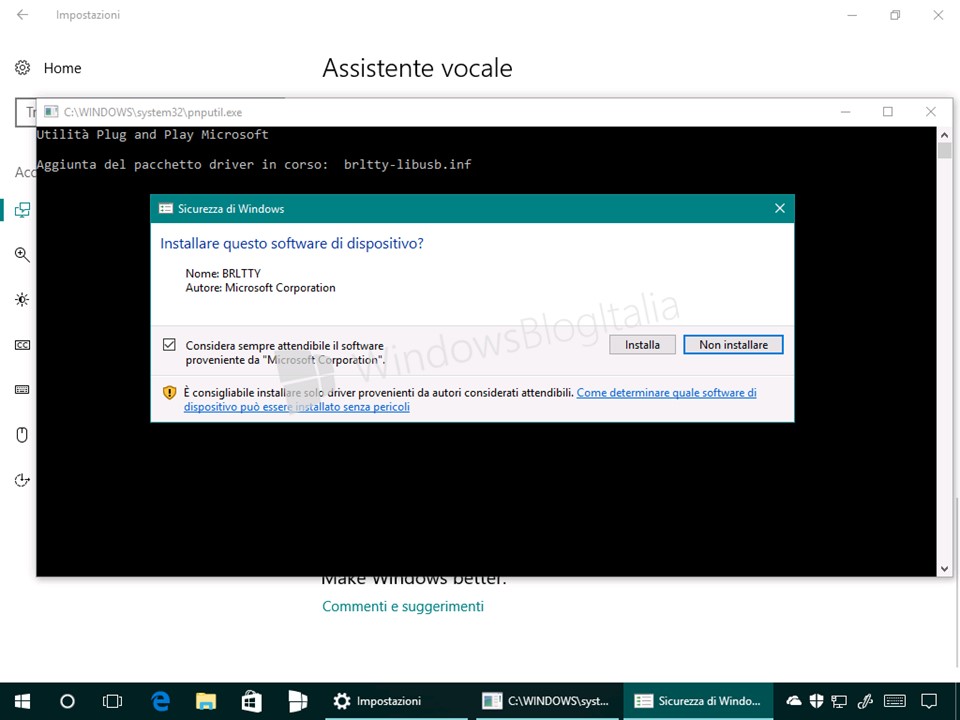
Task: Click the 'Assistente vocale' page heading
Action: click(x=417, y=68)
